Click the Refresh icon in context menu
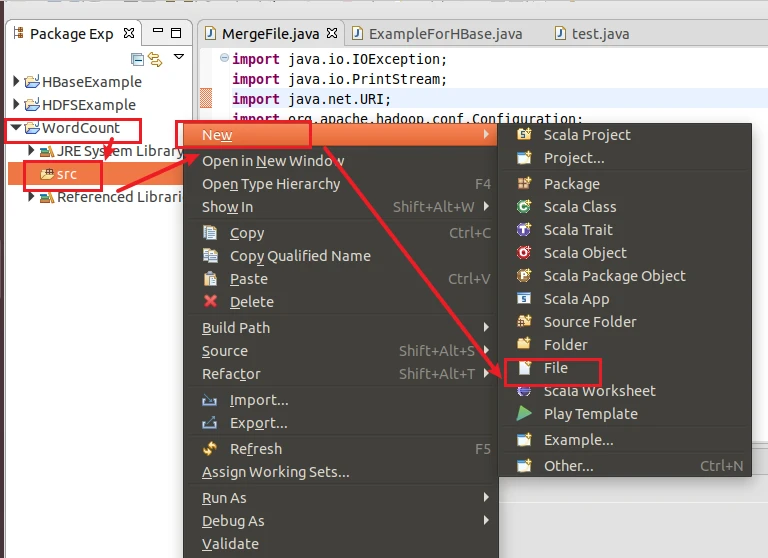The width and height of the screenshot is (768, 558). click(210, 449)
